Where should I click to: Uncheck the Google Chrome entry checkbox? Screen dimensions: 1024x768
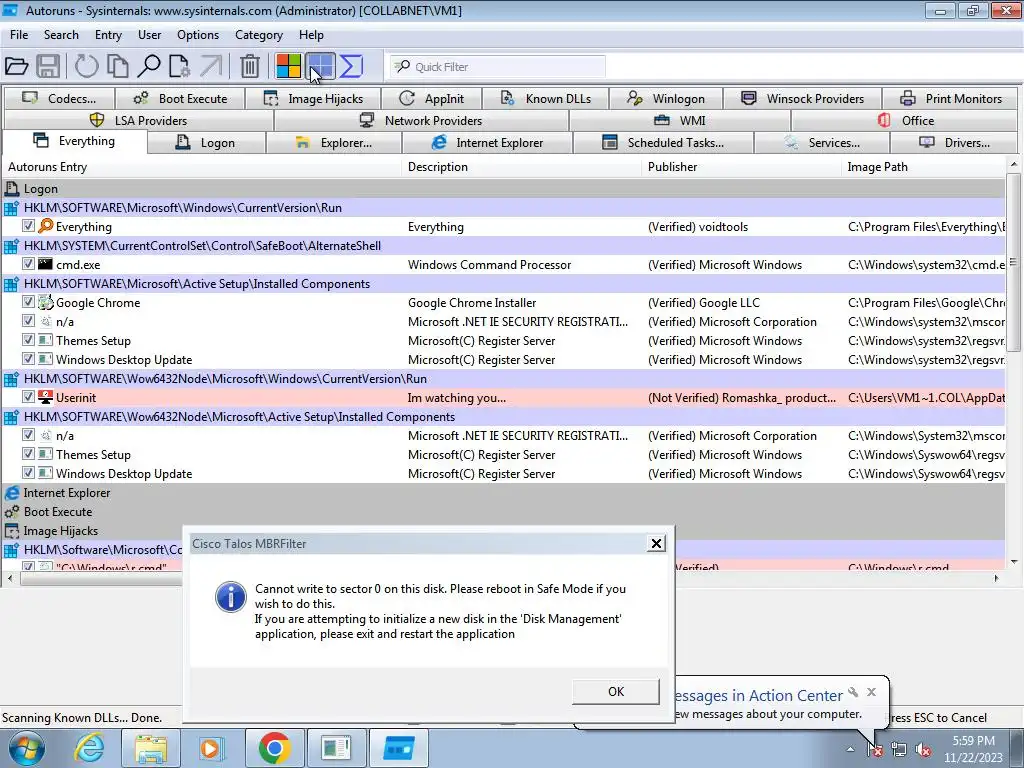click(x=28, y=301)
